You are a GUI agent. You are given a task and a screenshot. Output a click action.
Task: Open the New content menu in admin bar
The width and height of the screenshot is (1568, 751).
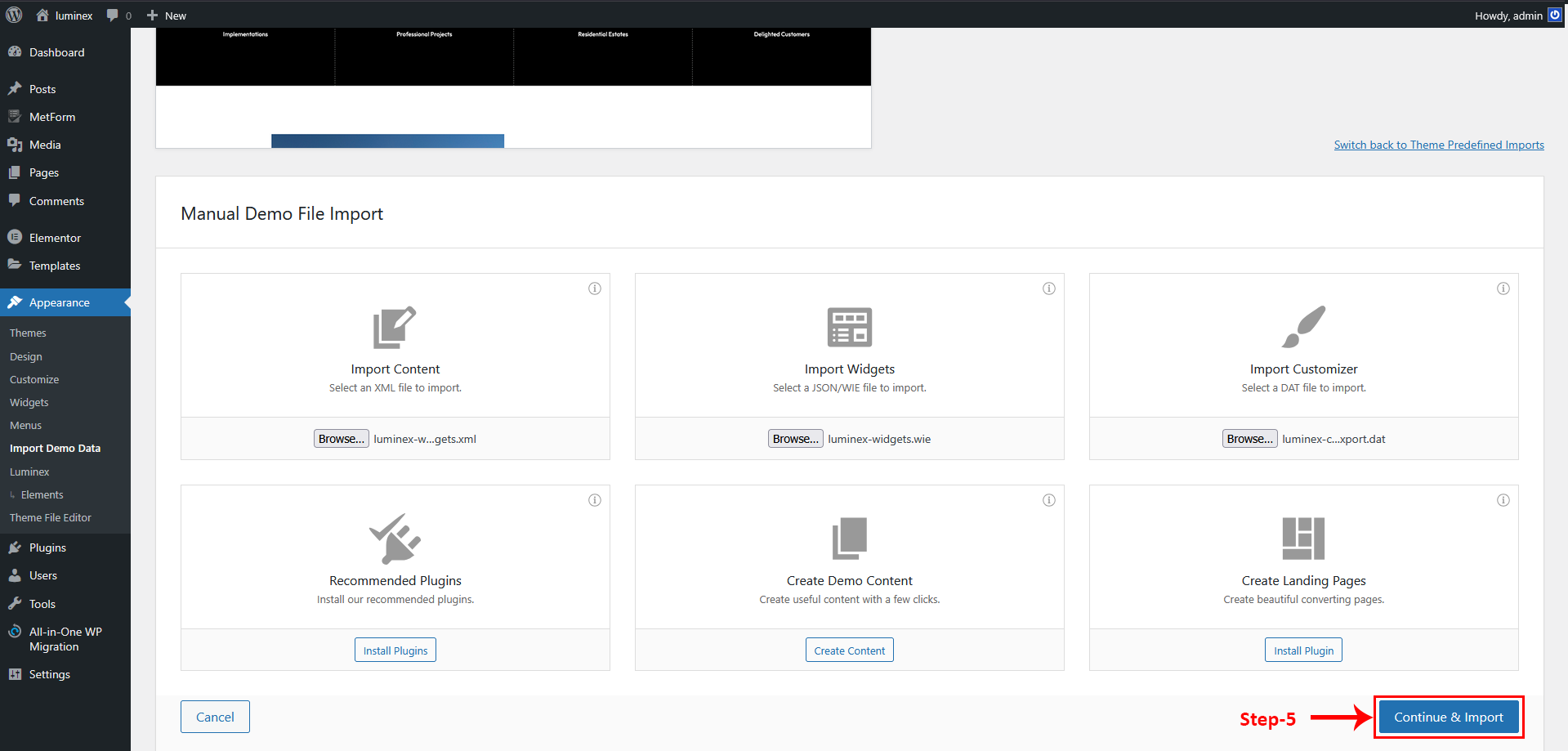167,16
